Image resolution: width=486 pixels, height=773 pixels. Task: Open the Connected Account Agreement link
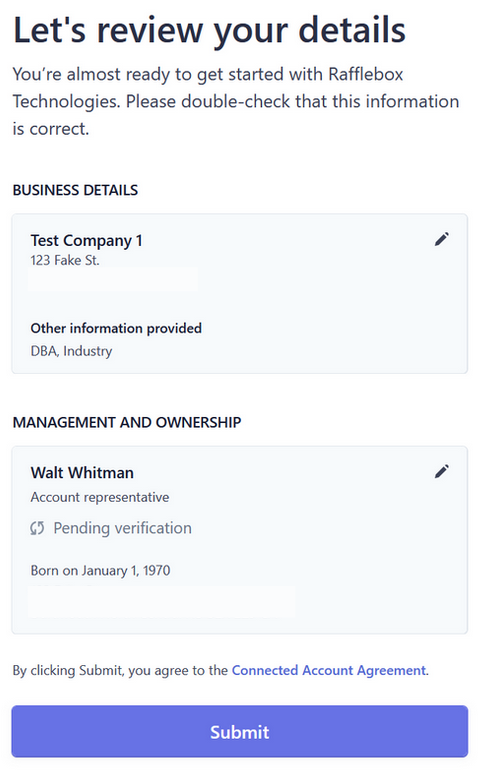(x=329, y=670)
